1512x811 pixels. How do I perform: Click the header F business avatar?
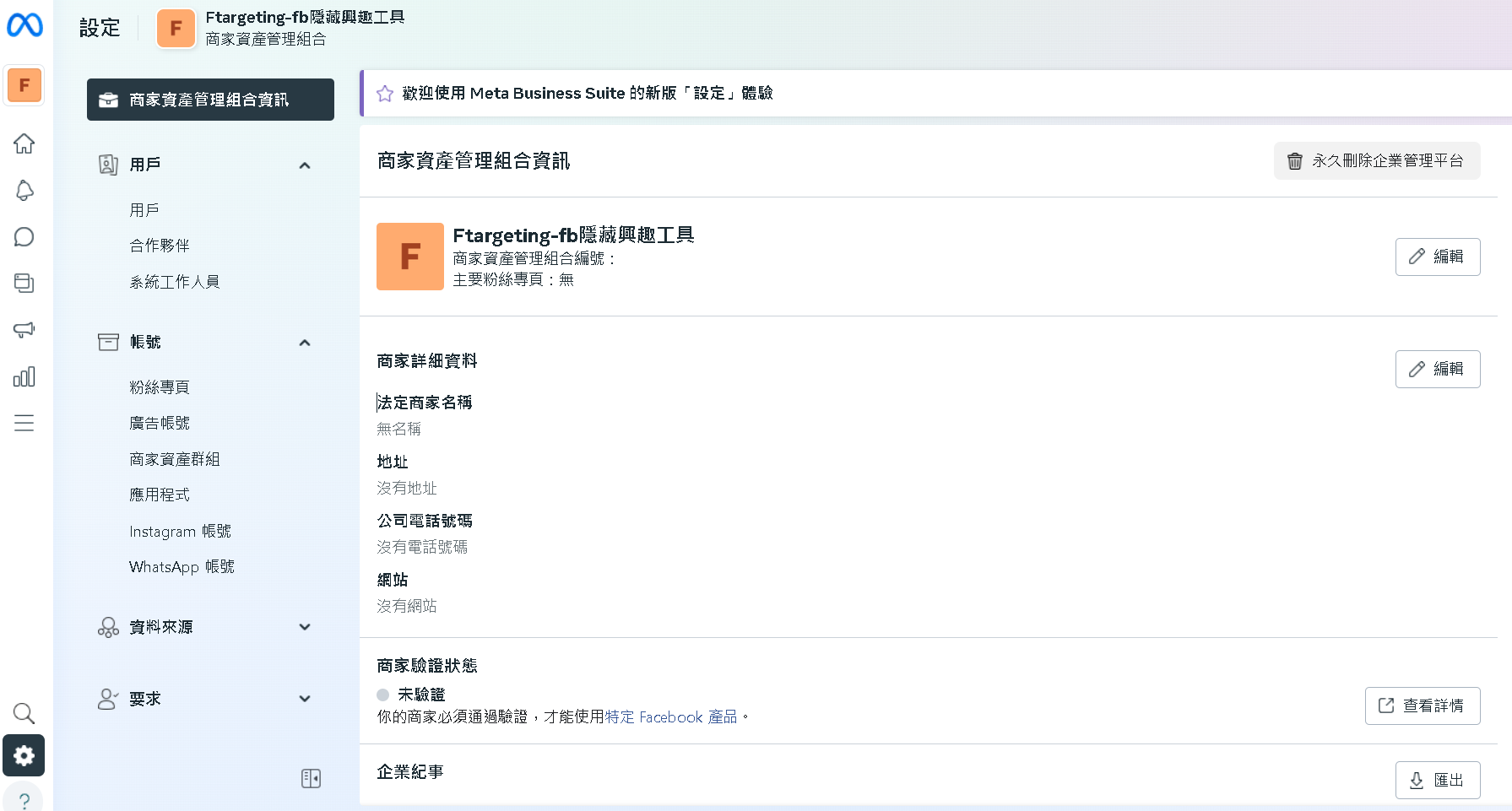[x=176, y=29]
